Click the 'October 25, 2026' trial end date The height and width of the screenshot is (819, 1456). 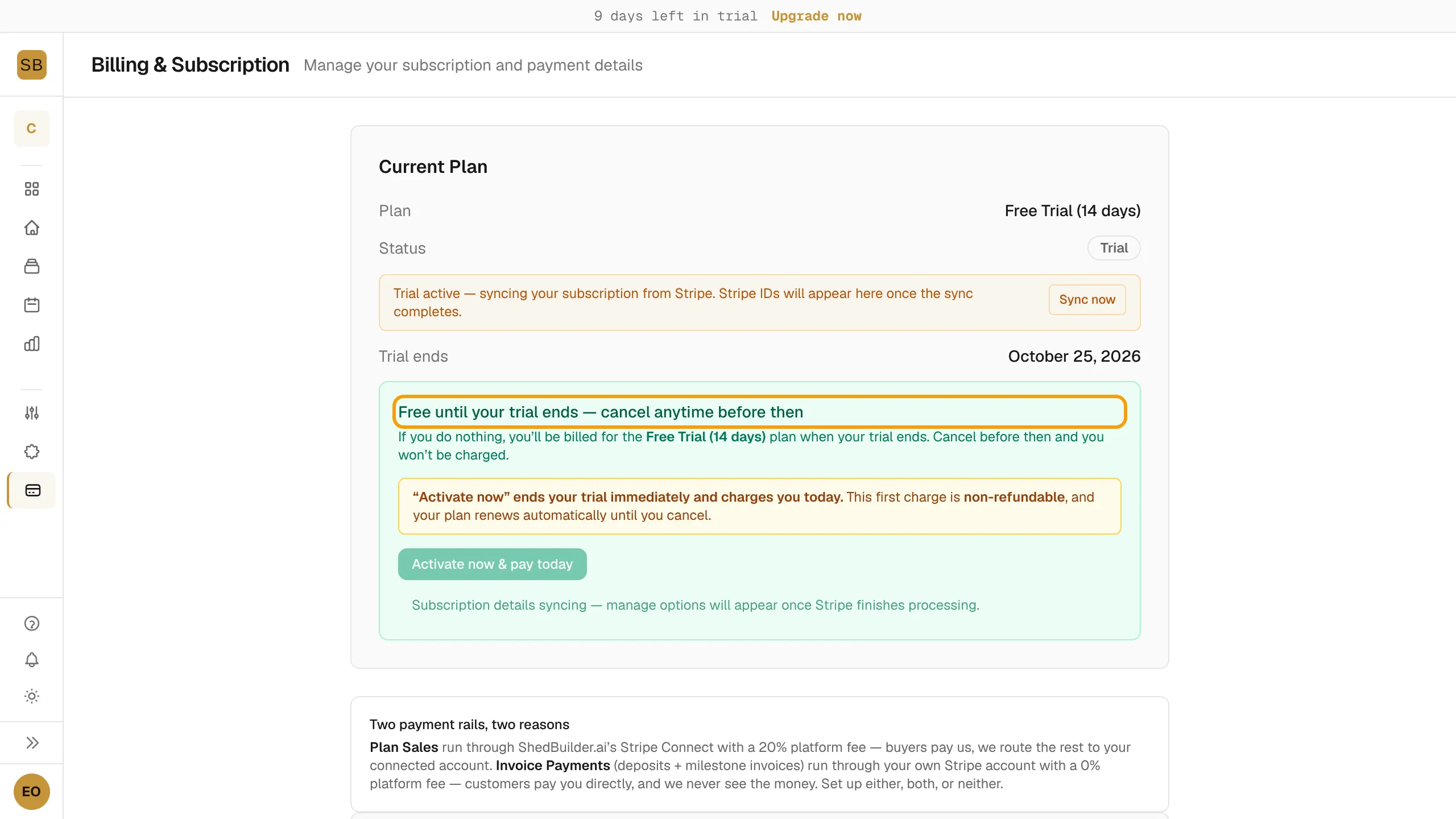tap(1074, 356)
